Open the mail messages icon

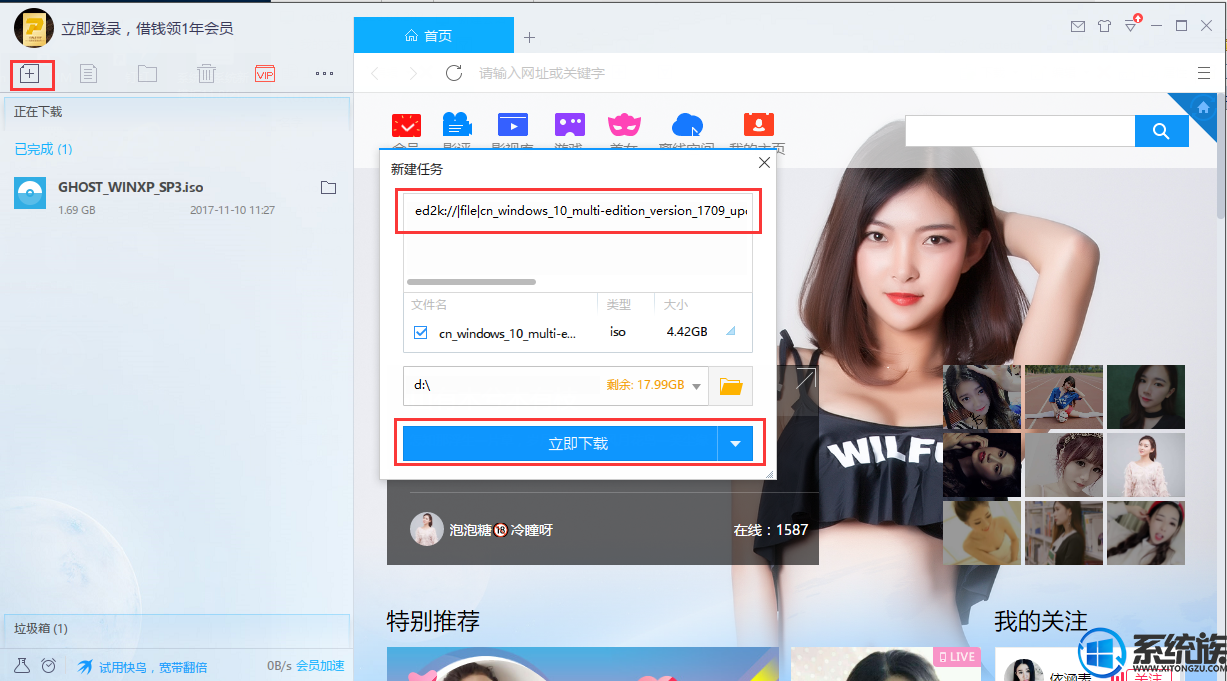1078,26
